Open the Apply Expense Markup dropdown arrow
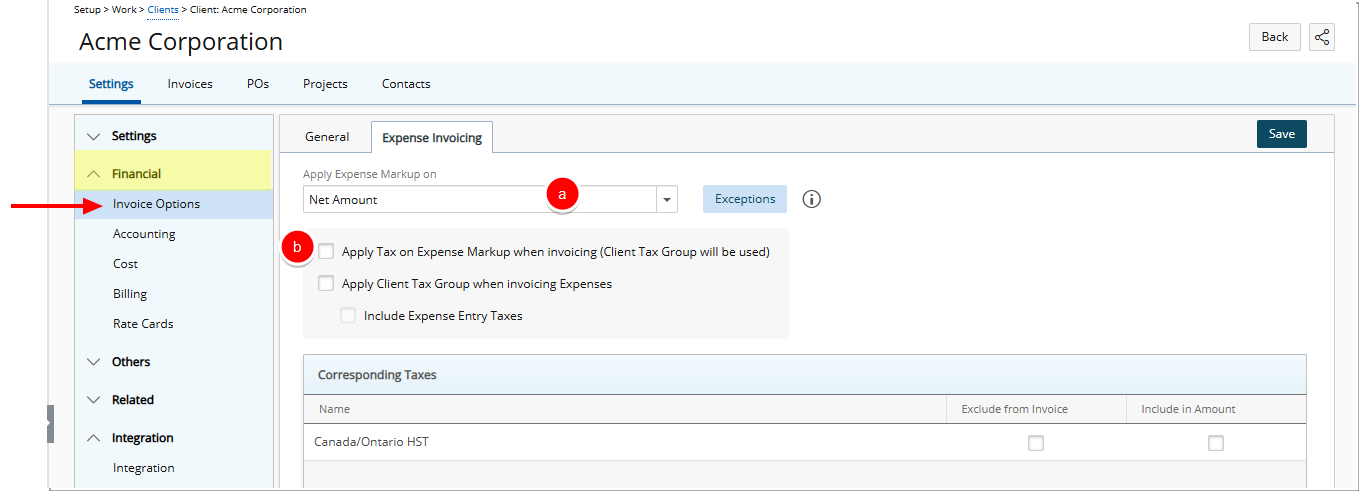Image resolution: width=1359 pixels, height=491 pixels. tap(667, 200)
